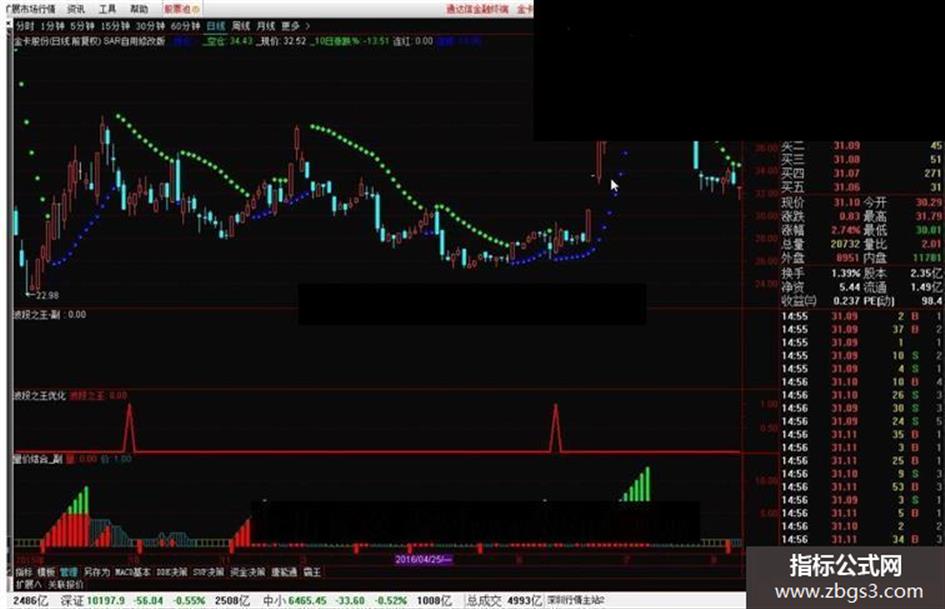945x609 pixels.
Task: Click the 收益 value 0.237
Action: (847, 300)
